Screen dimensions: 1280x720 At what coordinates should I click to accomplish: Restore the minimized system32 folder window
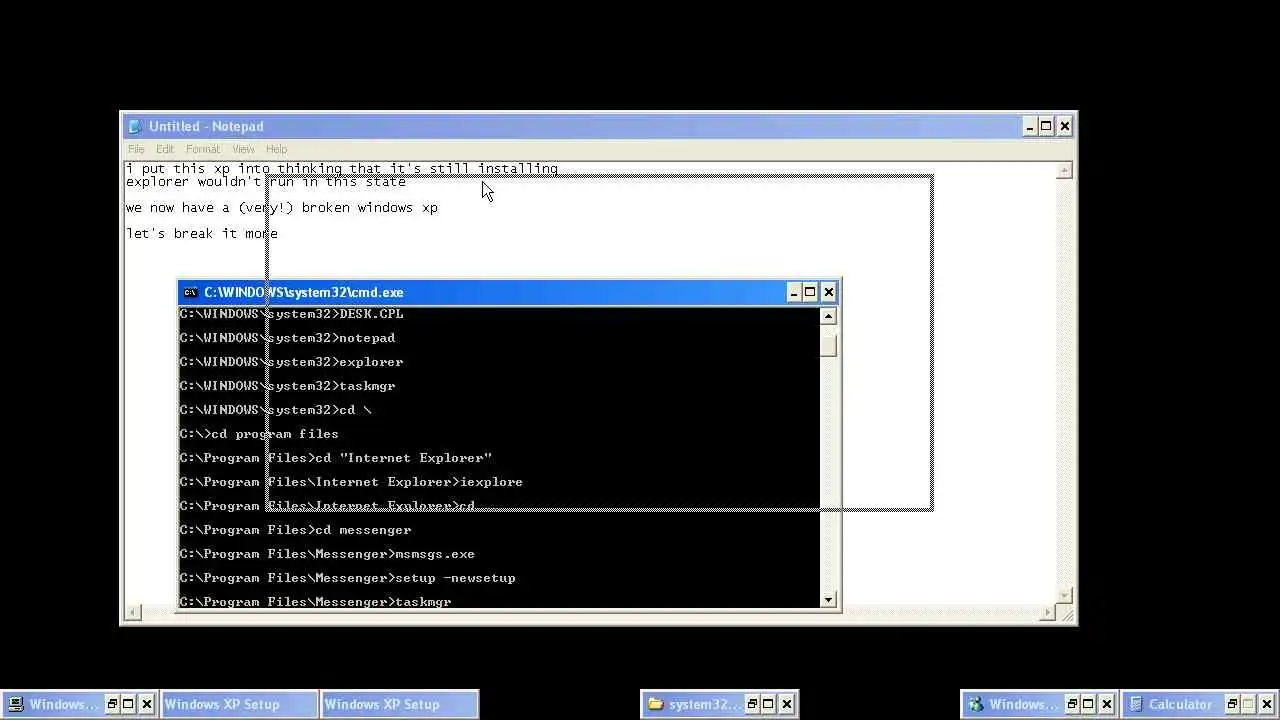pos(753,704)
